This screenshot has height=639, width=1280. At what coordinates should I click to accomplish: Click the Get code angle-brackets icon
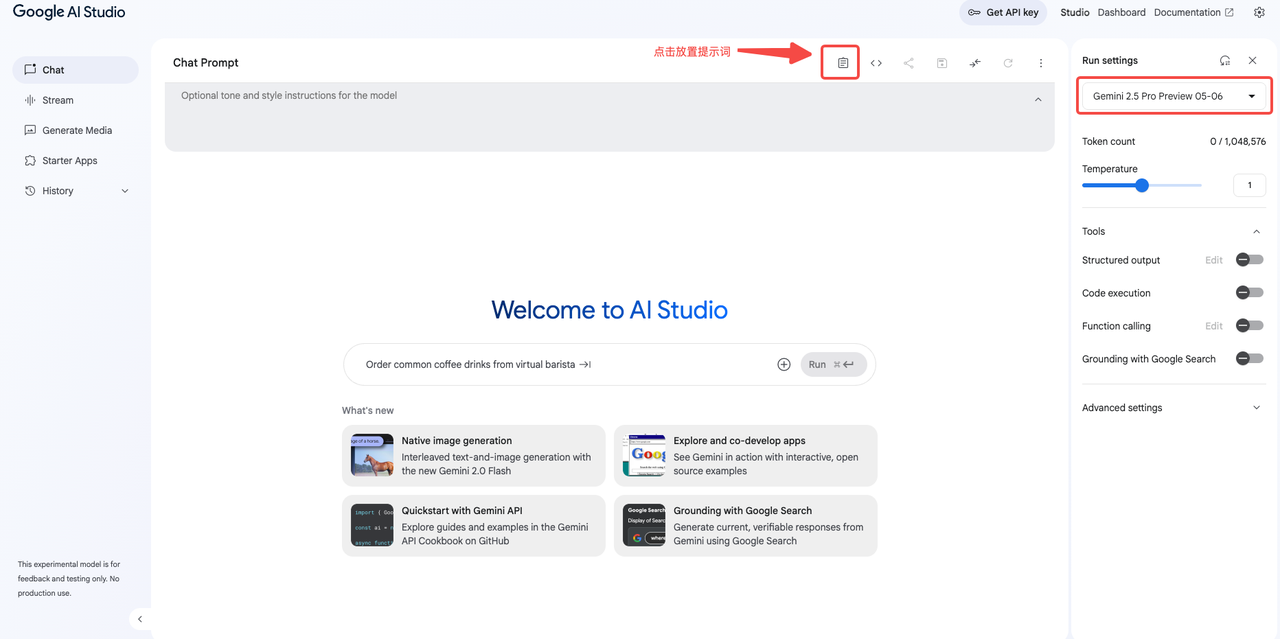pos(876,63)
